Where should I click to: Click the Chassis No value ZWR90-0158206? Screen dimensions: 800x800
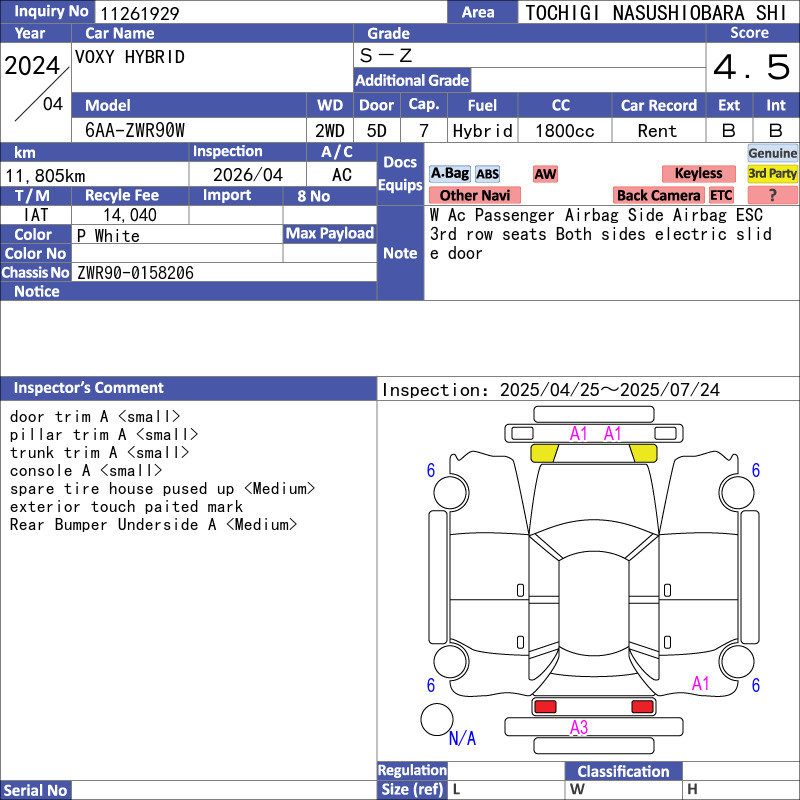135,273
